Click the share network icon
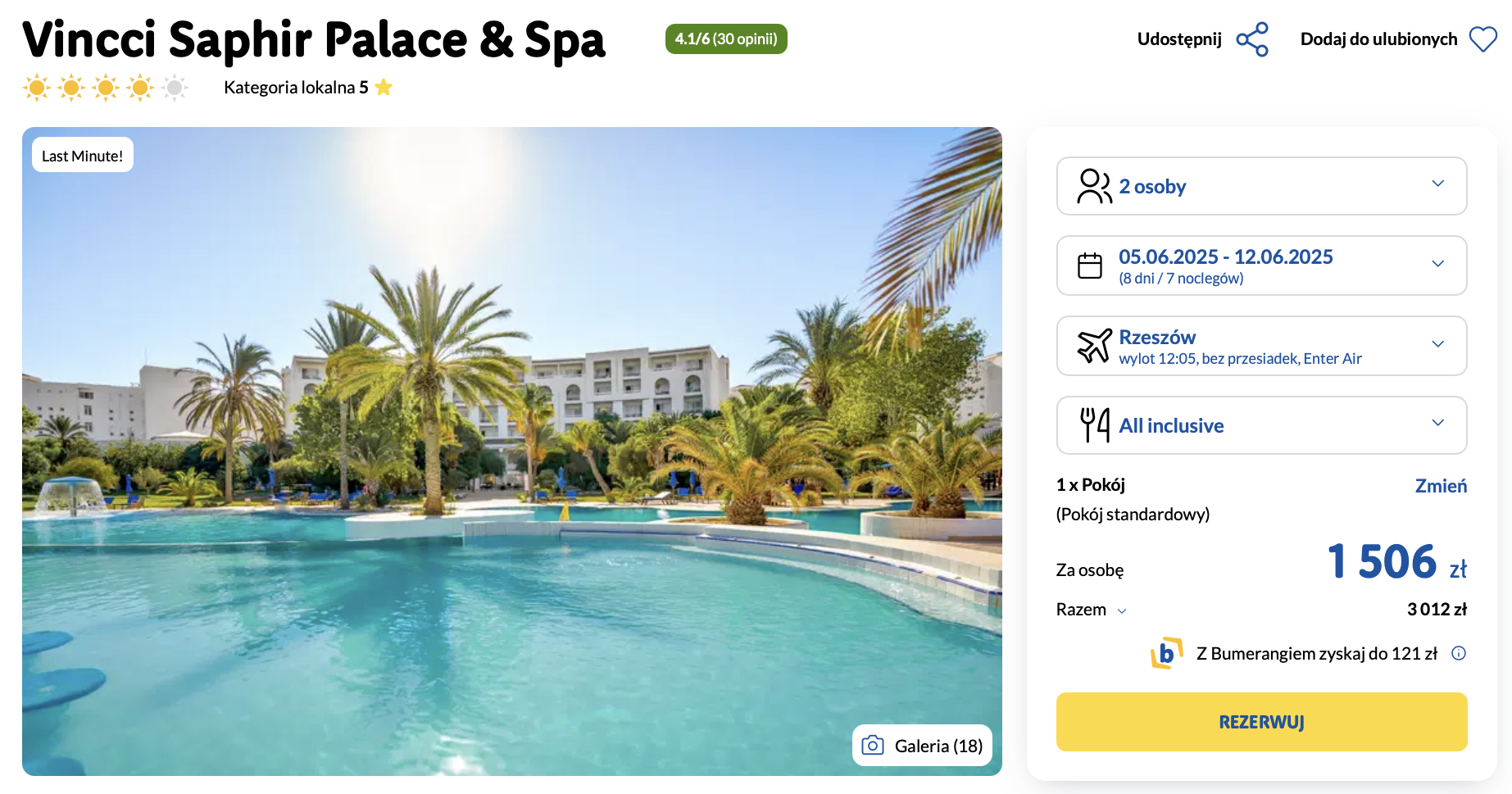This screenshot has height=794, width=1512. [x=1252, y=39]
